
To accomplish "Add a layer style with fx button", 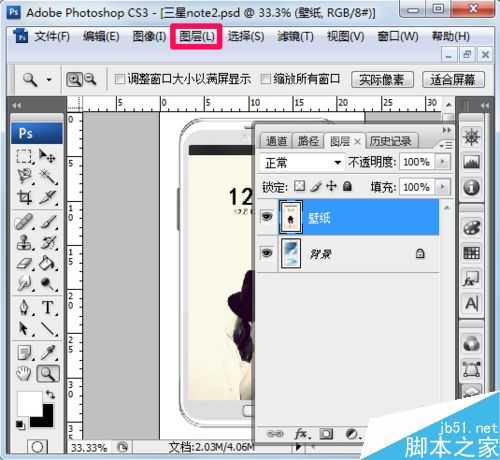I will (303, 434).
